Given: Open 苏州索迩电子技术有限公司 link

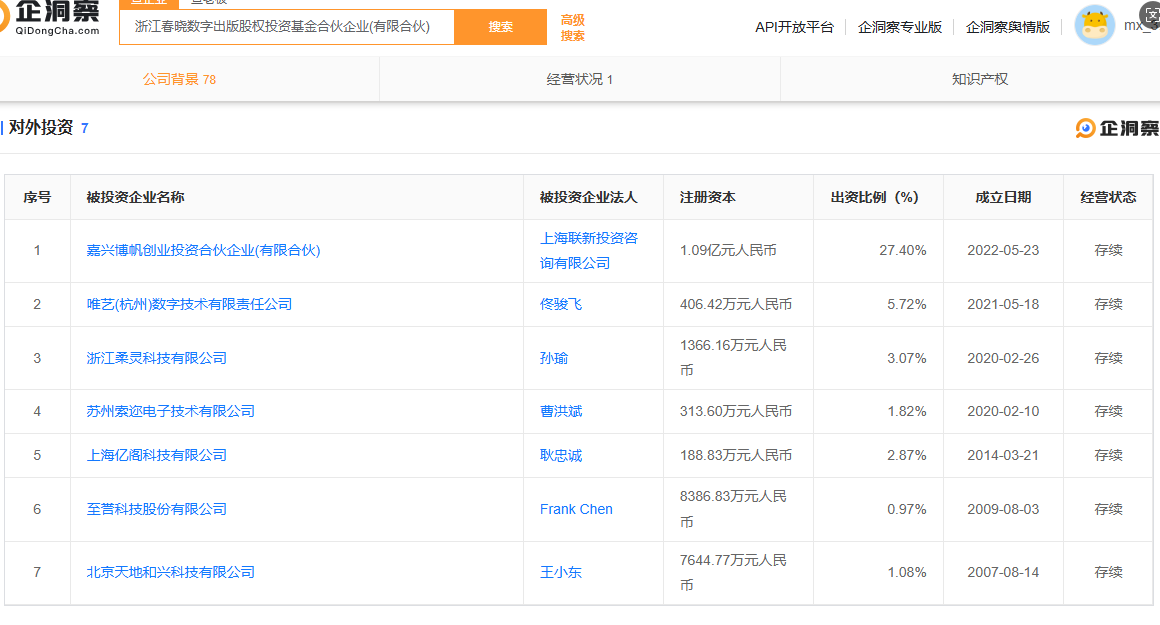Looking at the screenshot, I should click(171, 411).
